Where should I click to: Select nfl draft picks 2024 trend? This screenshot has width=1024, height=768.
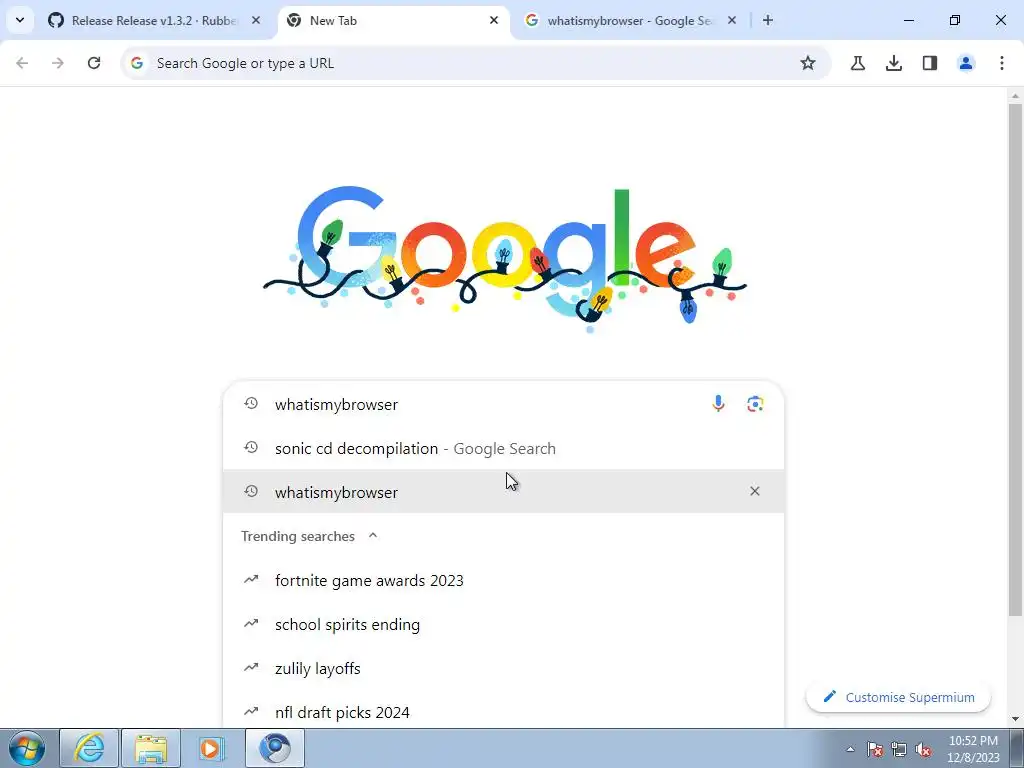click(504, 712)
